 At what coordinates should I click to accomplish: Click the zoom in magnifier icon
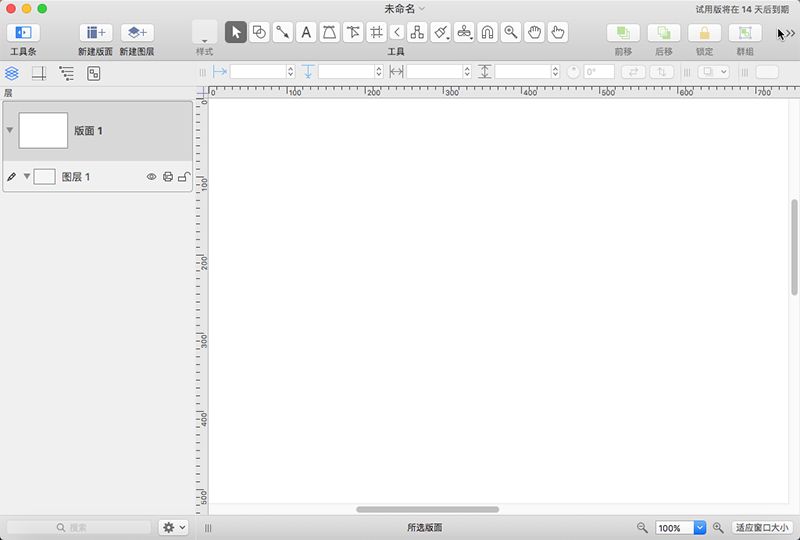[x=718, y=527]
